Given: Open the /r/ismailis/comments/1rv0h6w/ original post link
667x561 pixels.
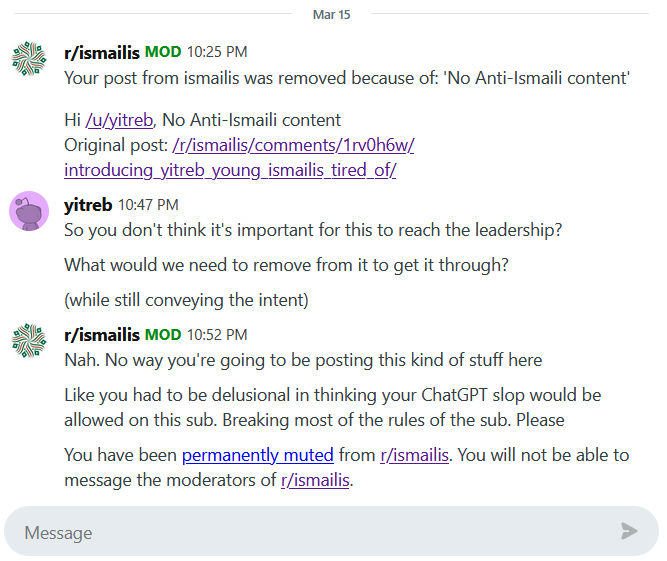Looking at the screenshot, I should coord(293,145).
